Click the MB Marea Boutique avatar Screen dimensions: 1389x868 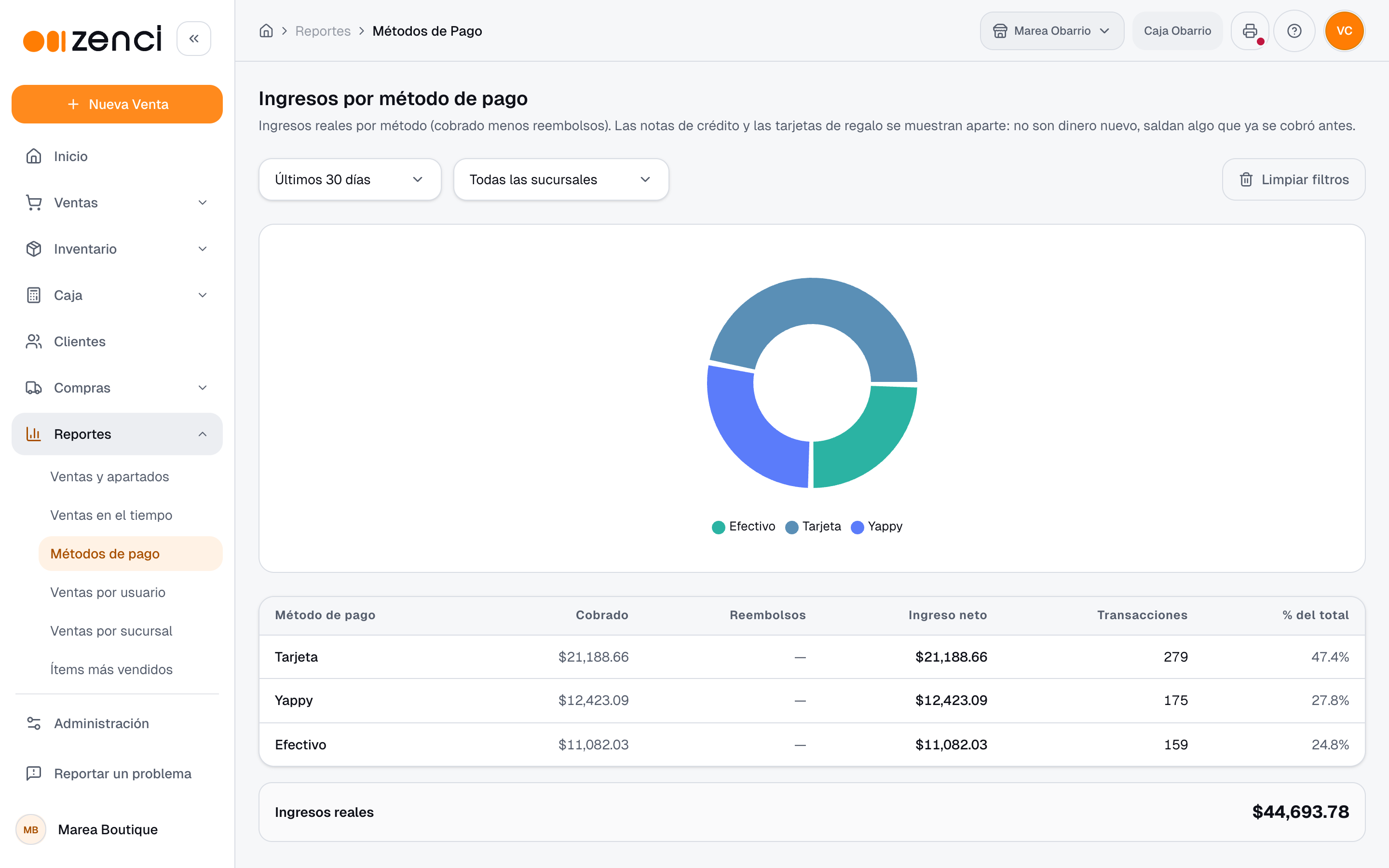(x=31, y=829)
